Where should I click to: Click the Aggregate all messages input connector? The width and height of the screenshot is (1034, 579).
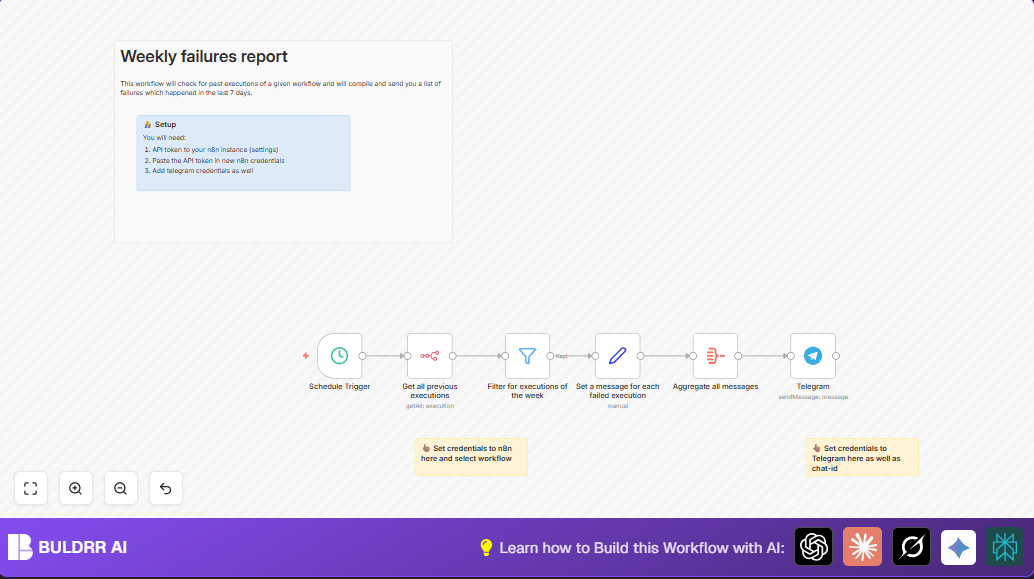click(693, 355)
